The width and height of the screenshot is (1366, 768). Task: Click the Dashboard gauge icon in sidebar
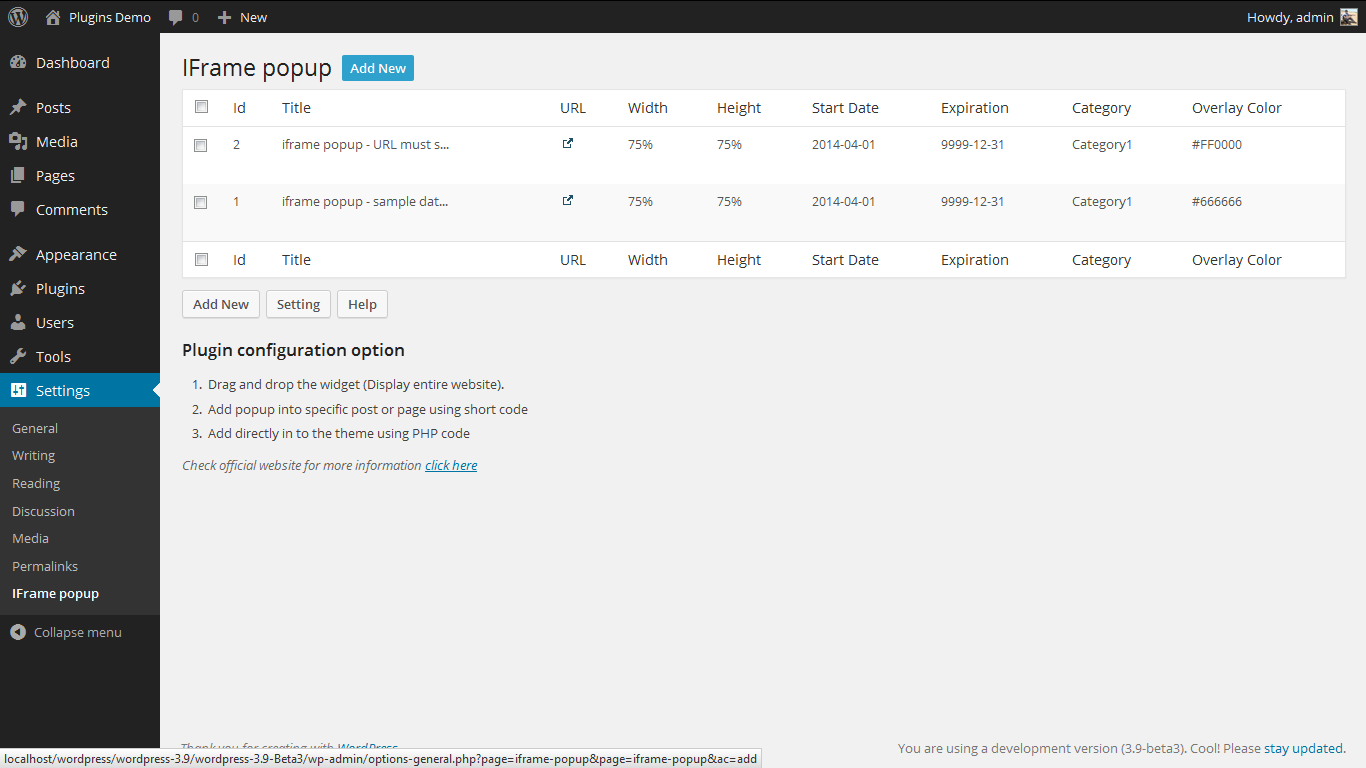click(x=18, y=63)
